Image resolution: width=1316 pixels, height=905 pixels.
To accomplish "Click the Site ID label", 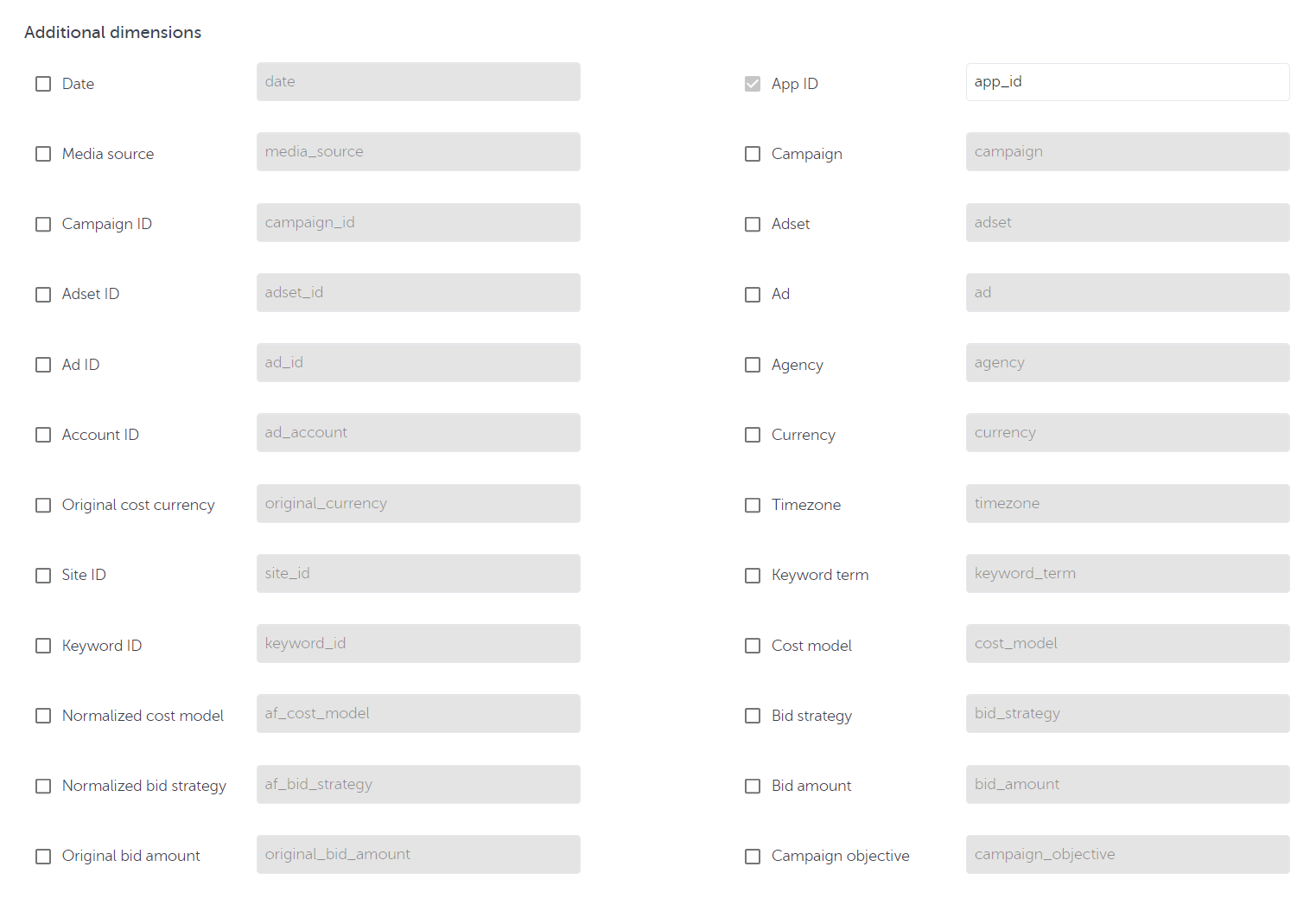I will [84, 575].
